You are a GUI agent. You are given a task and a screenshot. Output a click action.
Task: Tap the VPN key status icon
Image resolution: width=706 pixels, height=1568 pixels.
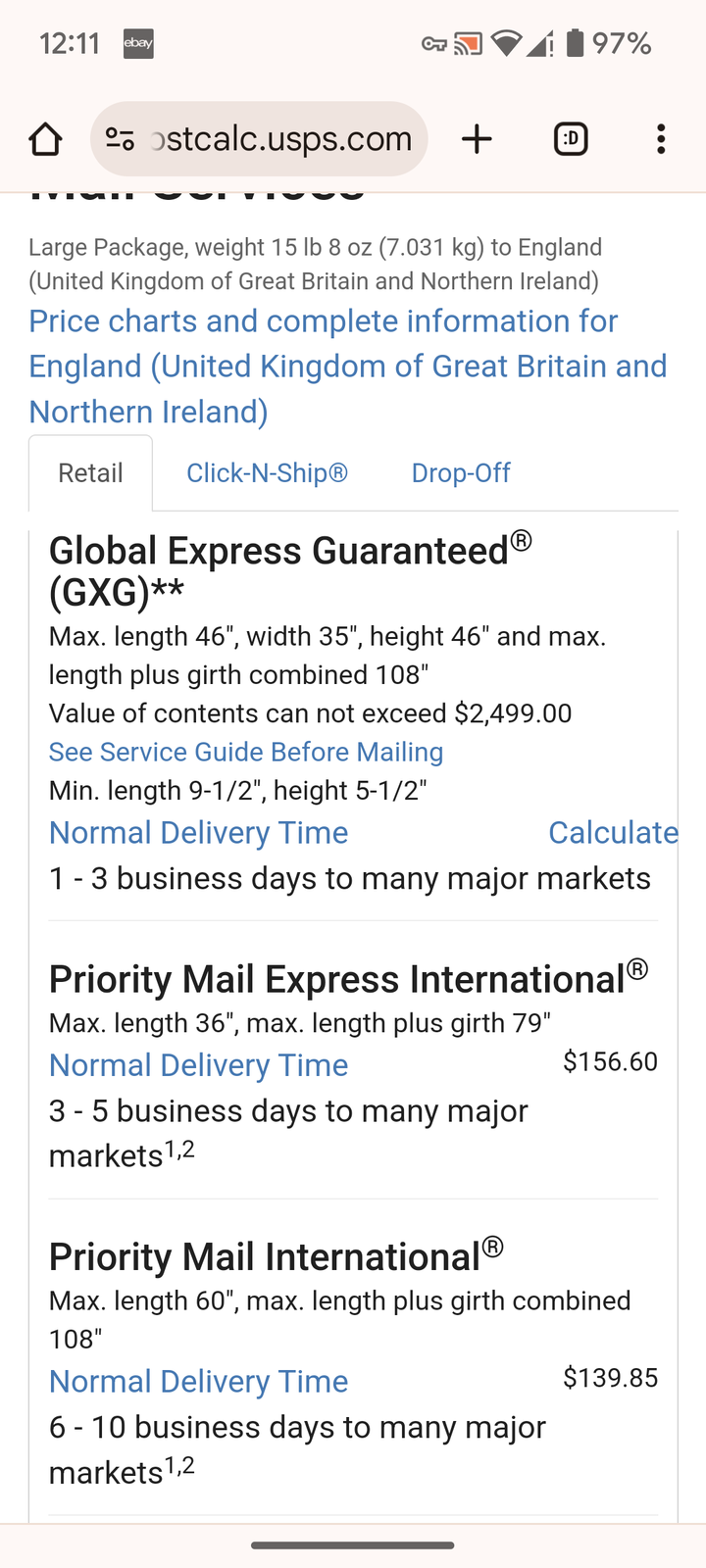pos(433,44)
